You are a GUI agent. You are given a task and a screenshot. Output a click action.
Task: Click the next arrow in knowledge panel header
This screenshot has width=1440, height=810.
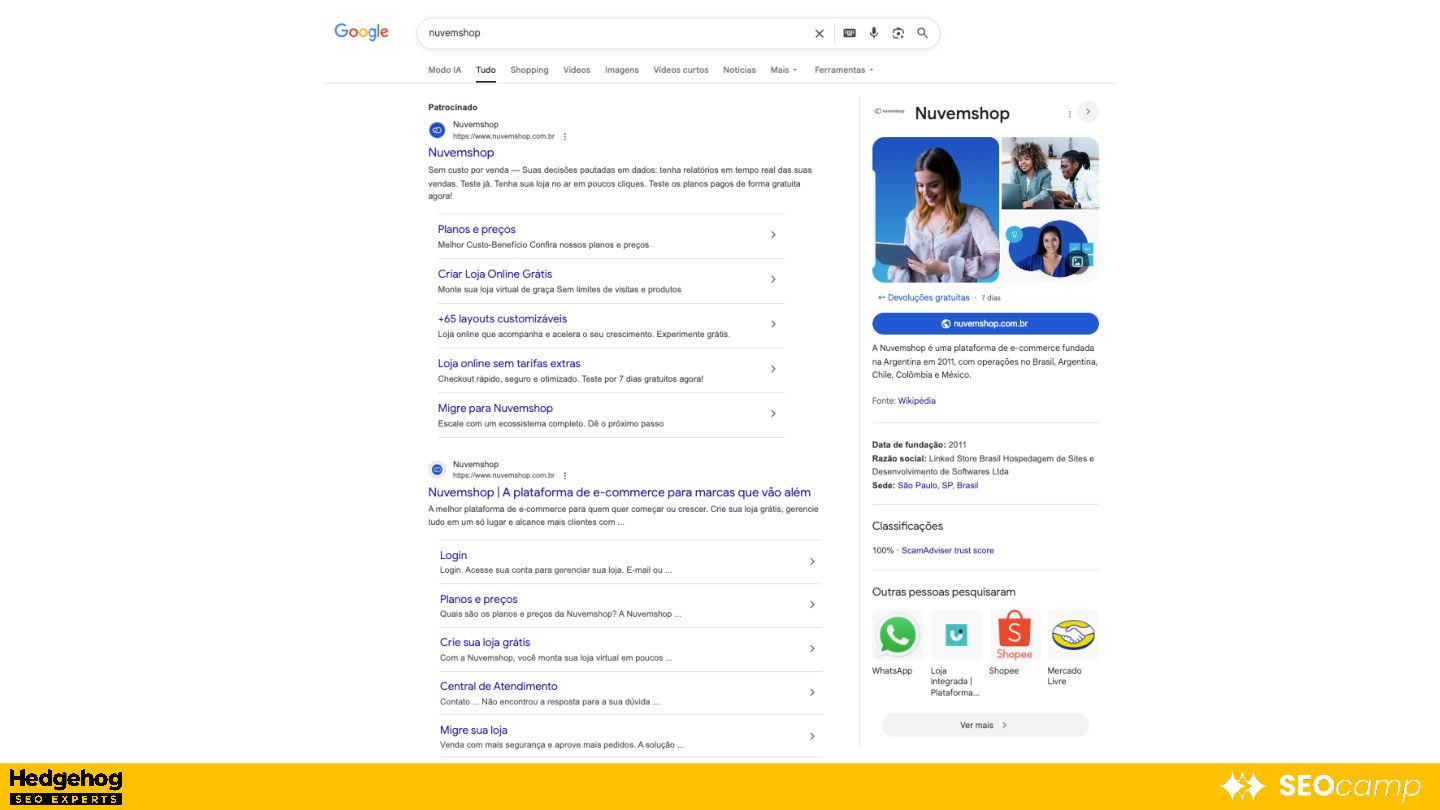1088,112
